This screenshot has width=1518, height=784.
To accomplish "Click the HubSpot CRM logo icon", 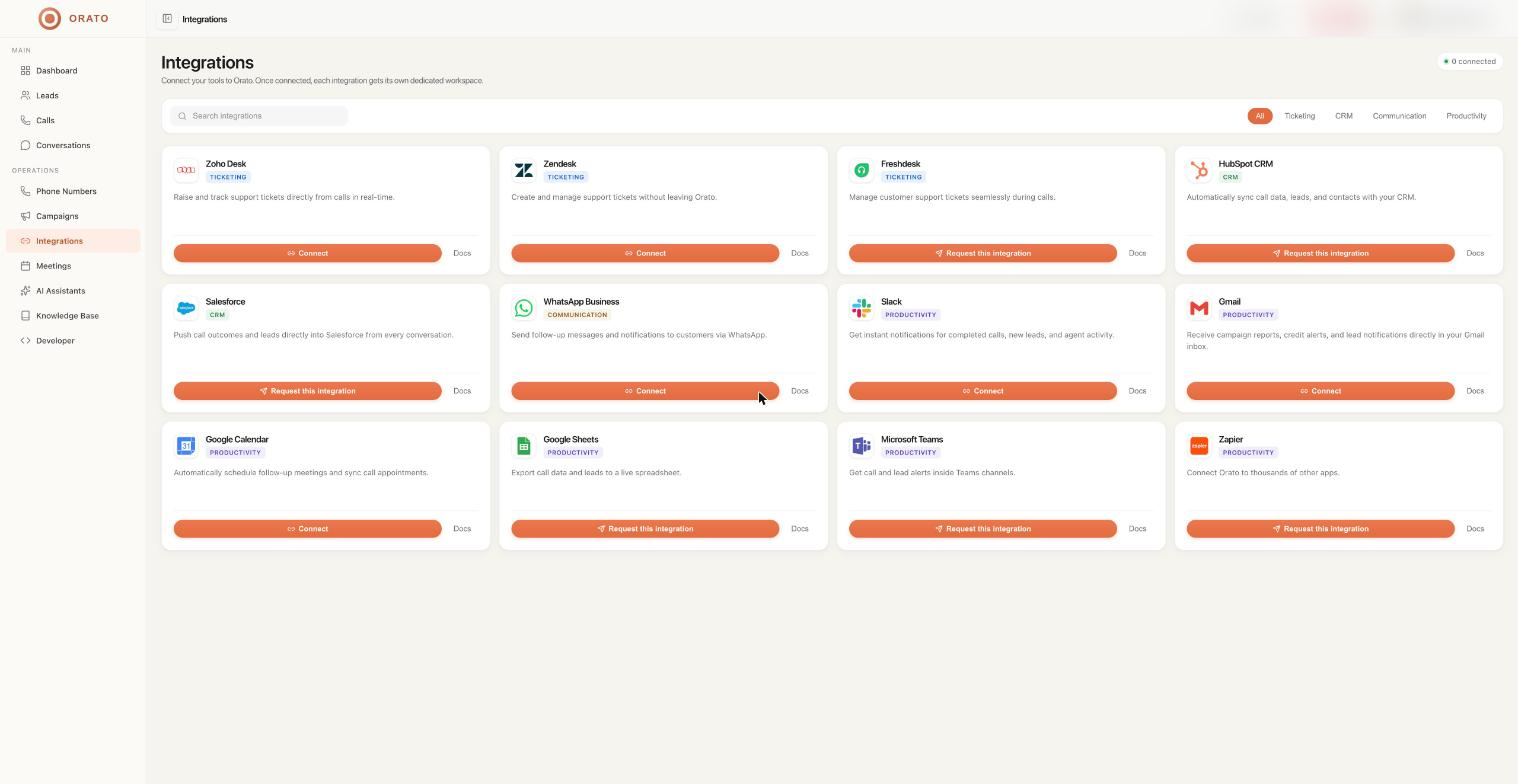I will [x=1199, y=170].
